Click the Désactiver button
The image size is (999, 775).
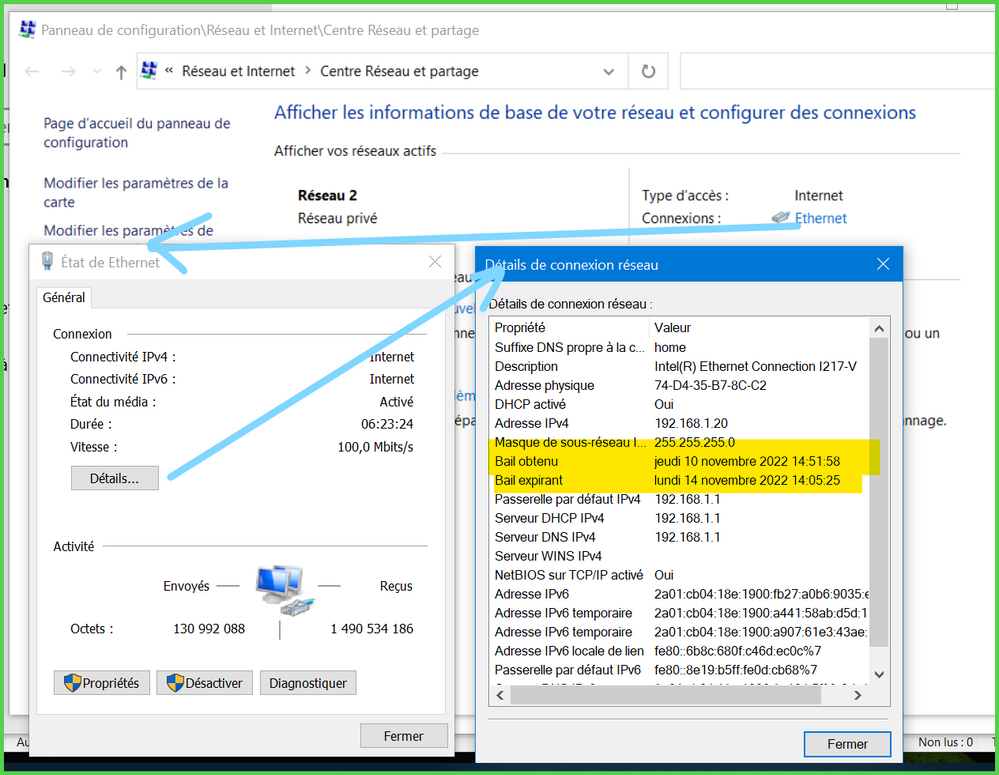(x=205, y=683)
